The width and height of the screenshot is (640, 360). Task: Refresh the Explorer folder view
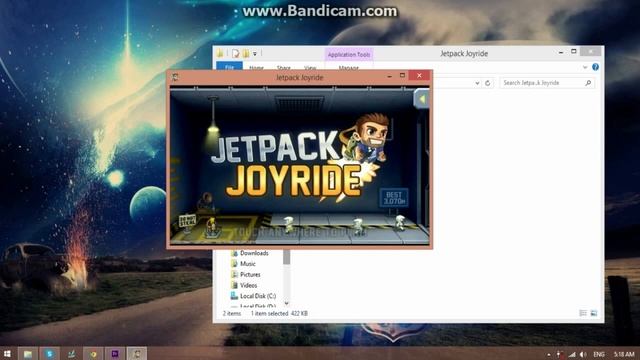(x=487, y=83)
